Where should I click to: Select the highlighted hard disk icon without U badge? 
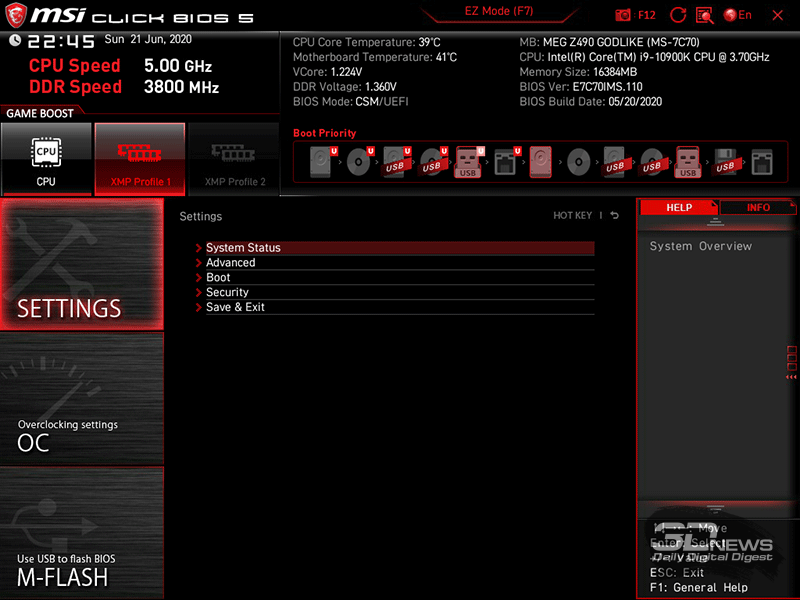click(x=541, y=162)
